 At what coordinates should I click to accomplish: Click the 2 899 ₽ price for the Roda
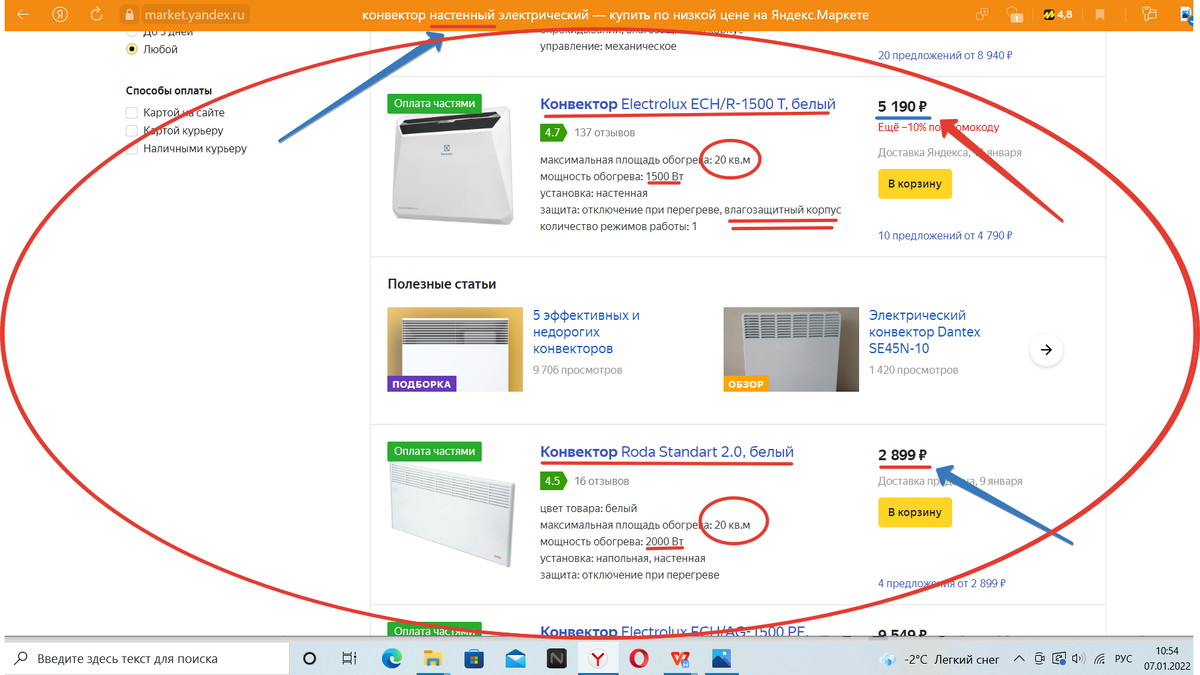click(903, 455)
